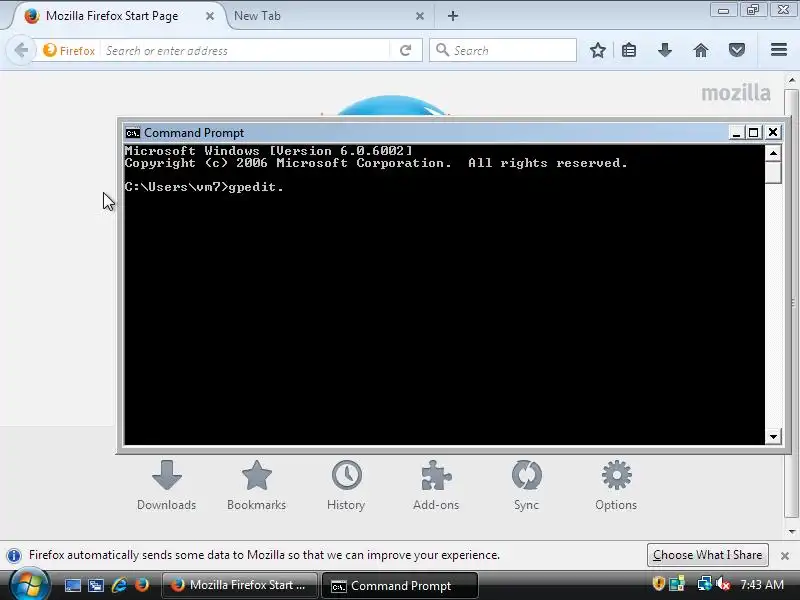Screen dimensions: 800x600
Task: Close the New Tab tab
Action: (x=420, y=16)
